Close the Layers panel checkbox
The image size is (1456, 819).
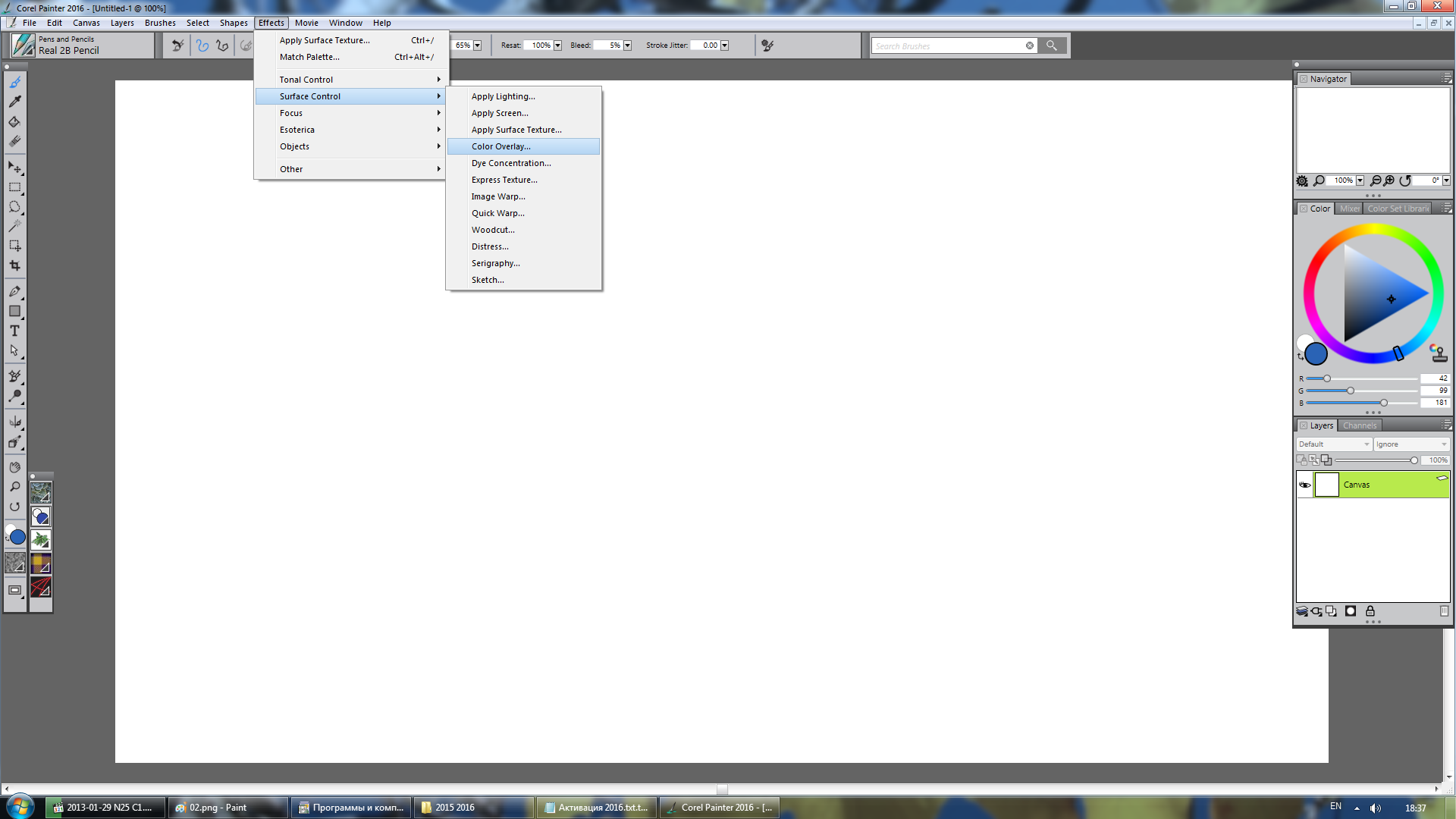(1304, 425)
